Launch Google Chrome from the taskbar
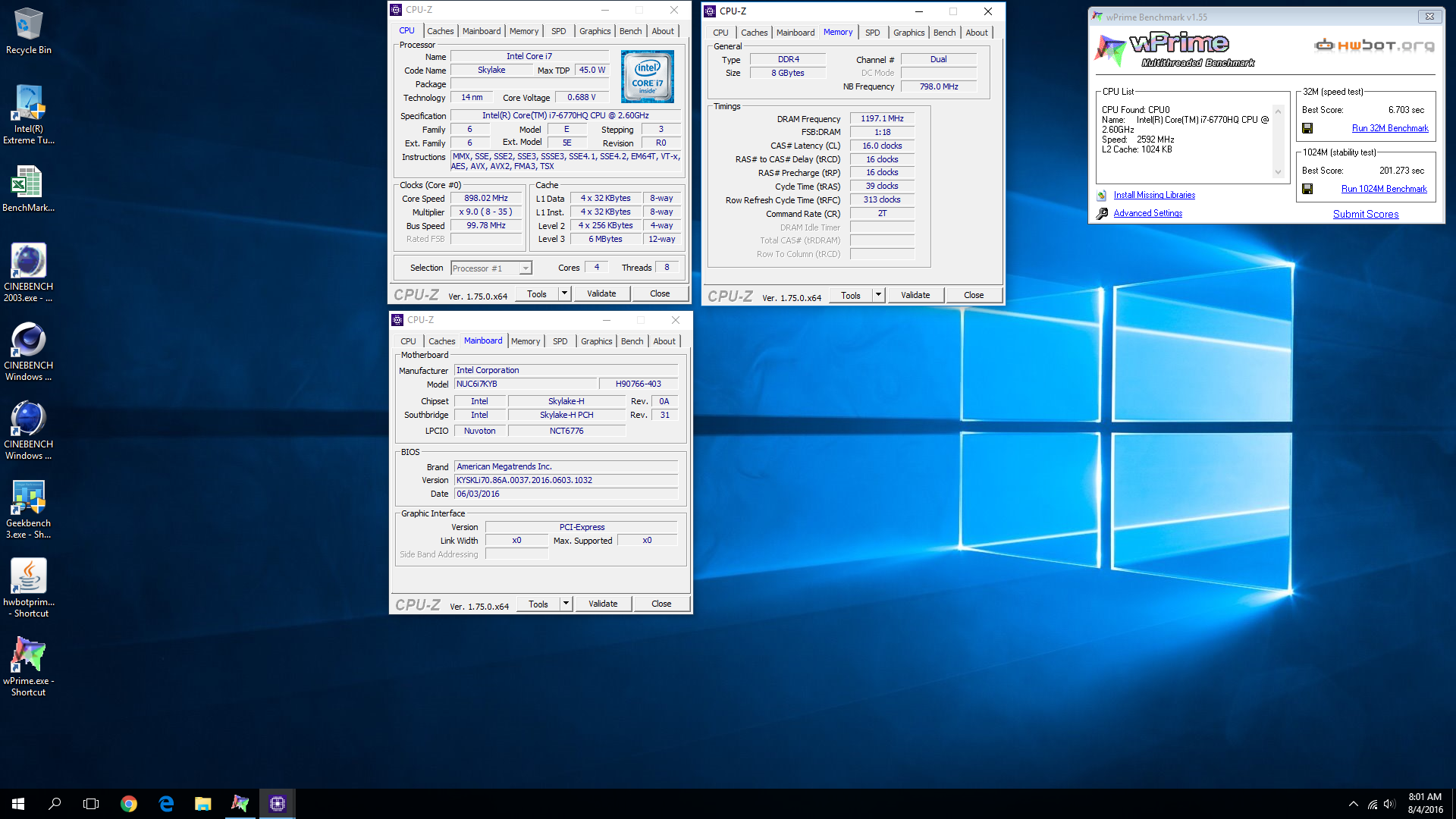 click(129, 804)
